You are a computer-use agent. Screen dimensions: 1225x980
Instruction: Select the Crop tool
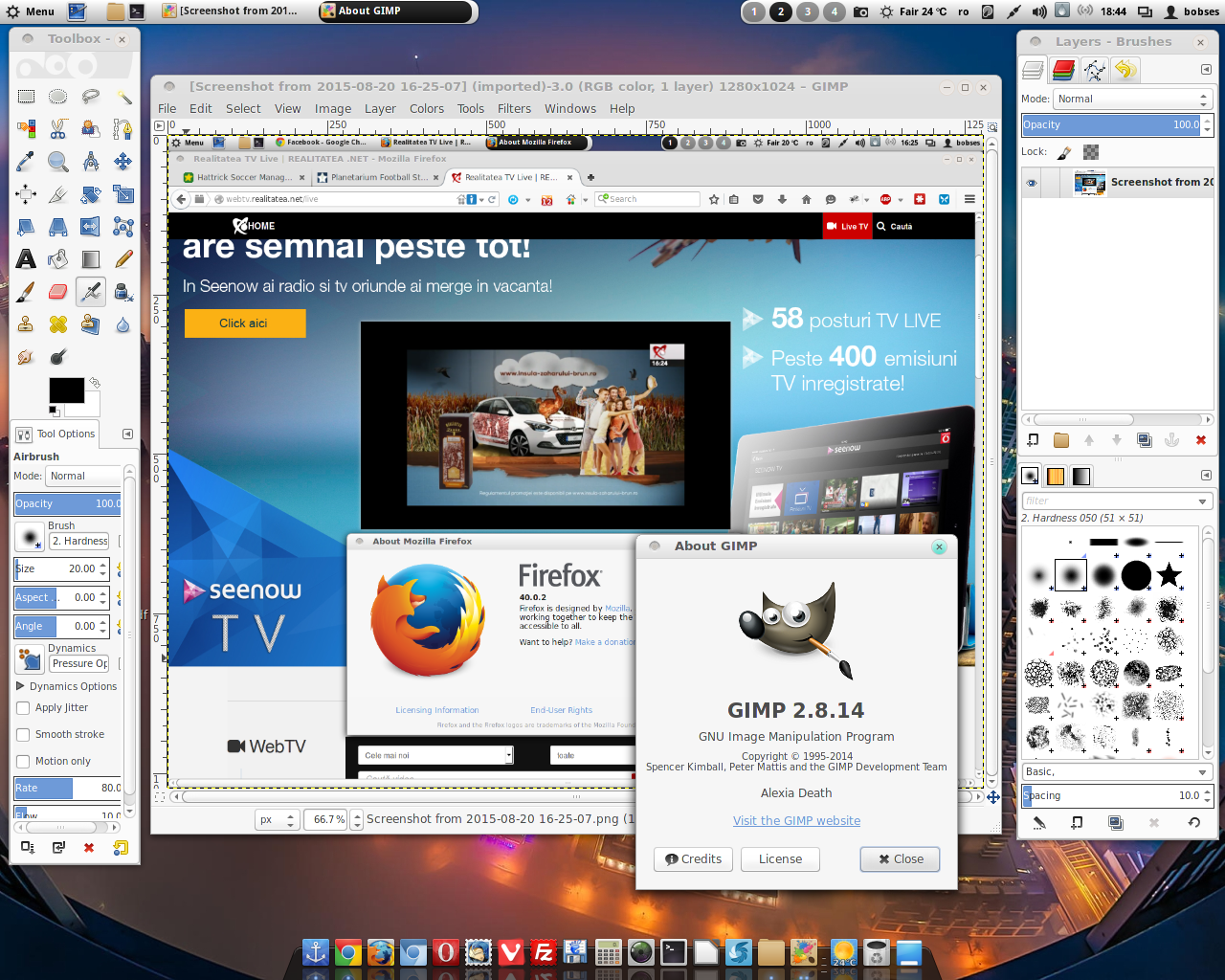click(x=58, y=194)
